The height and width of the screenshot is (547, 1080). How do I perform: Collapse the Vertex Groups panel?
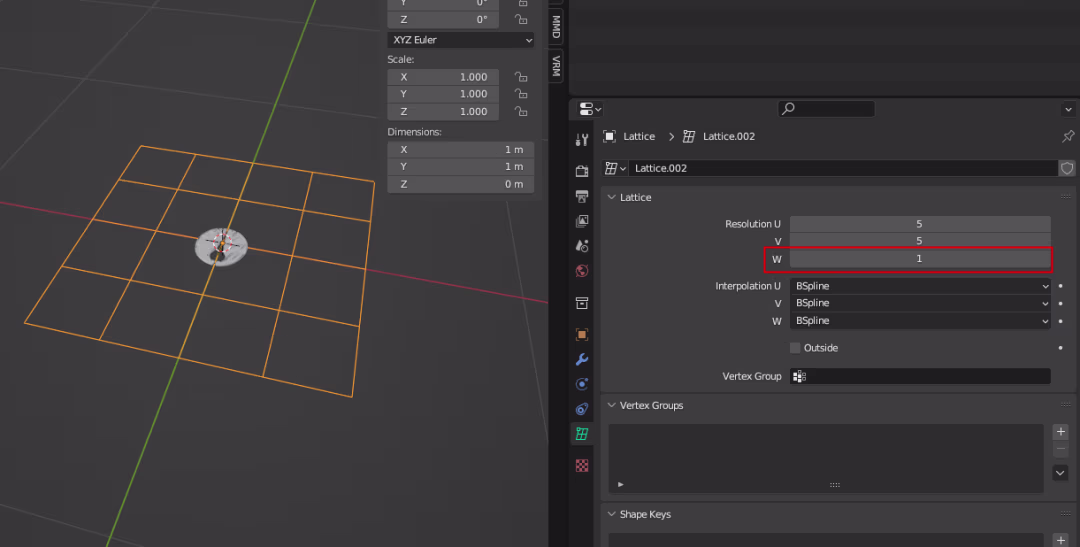coord(611,405)
